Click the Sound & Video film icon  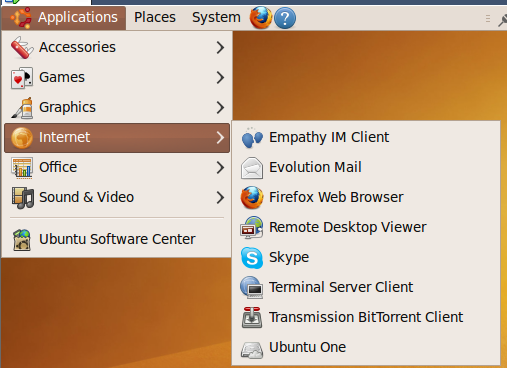coord(23,198)
